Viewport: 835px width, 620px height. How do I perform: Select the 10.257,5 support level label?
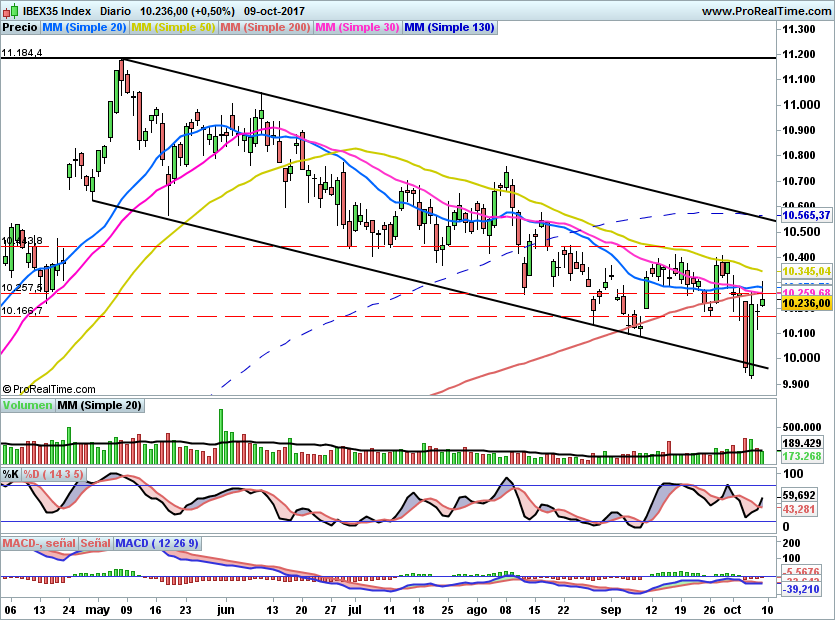22,288
